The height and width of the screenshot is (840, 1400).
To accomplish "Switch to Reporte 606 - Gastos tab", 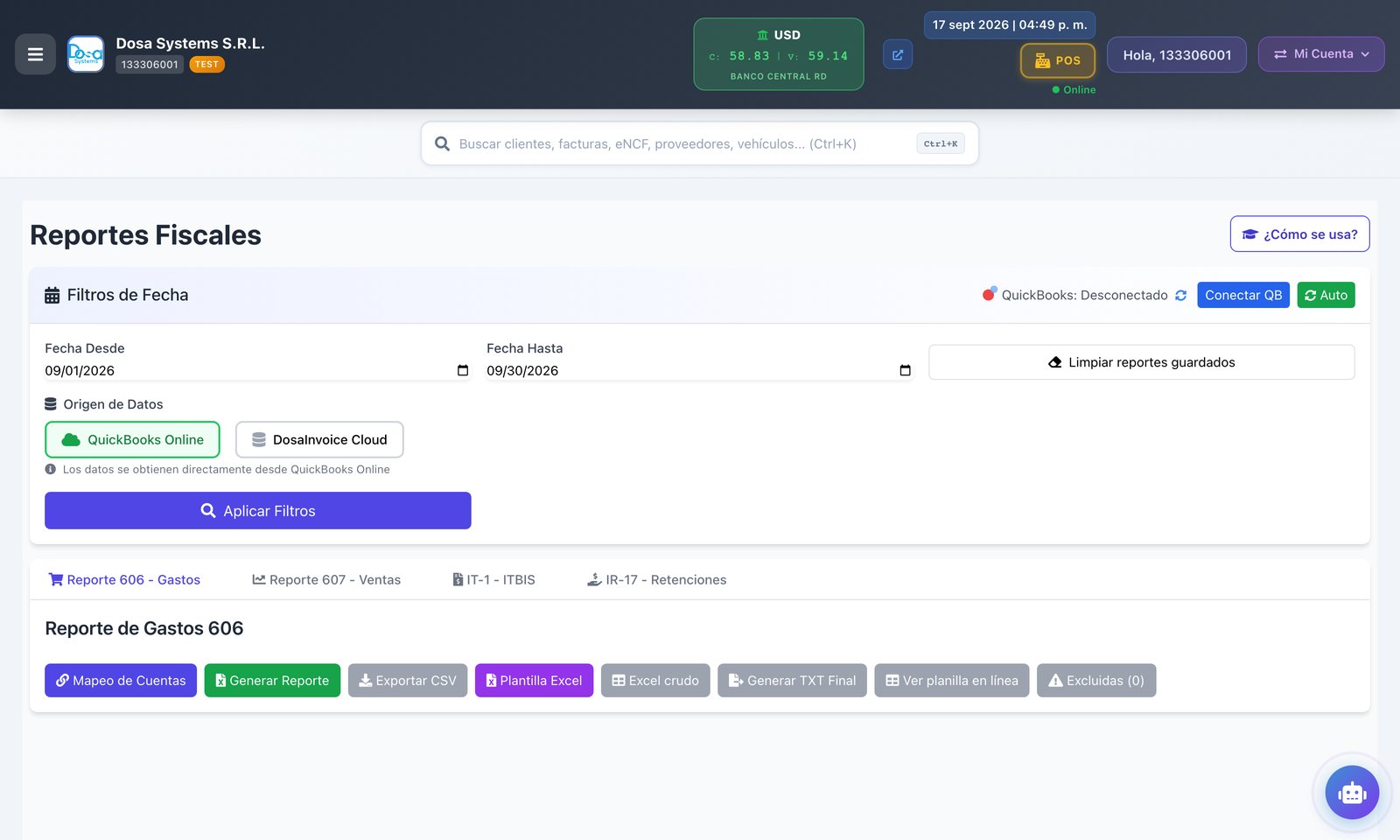I will pyautogui.click(x=124, y=579).
